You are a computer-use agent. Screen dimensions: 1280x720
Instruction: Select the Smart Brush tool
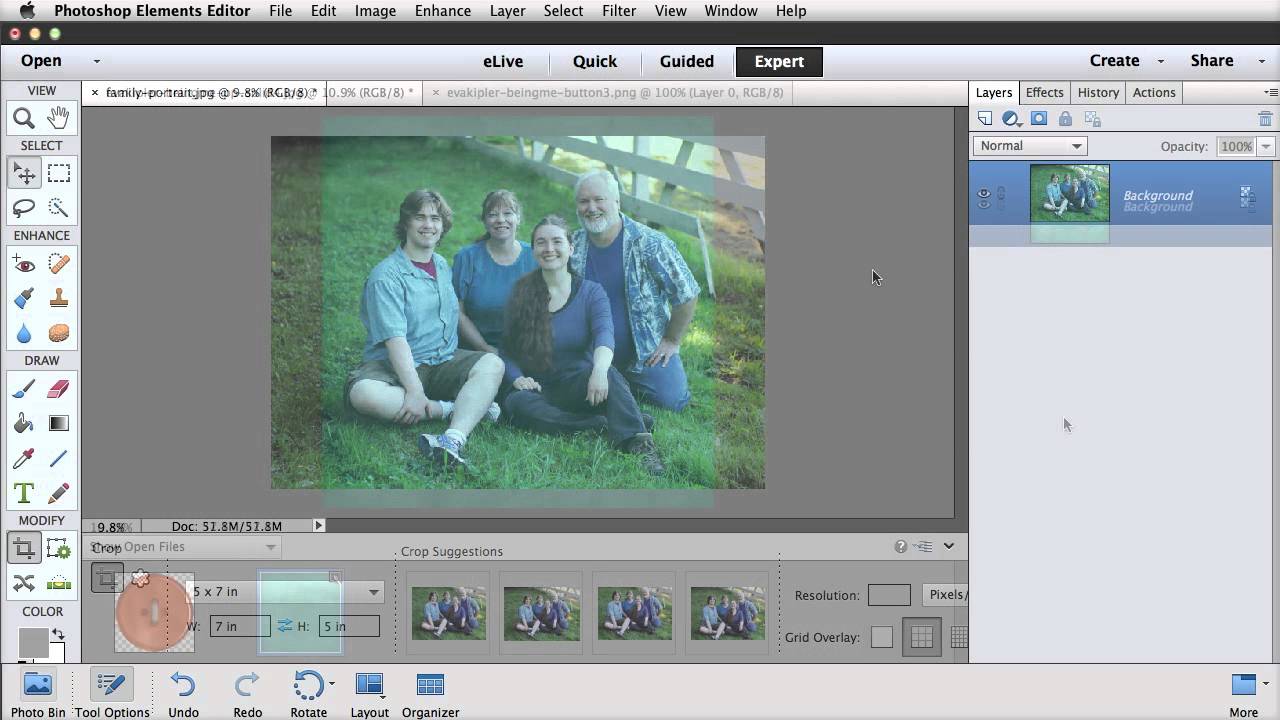24,298
